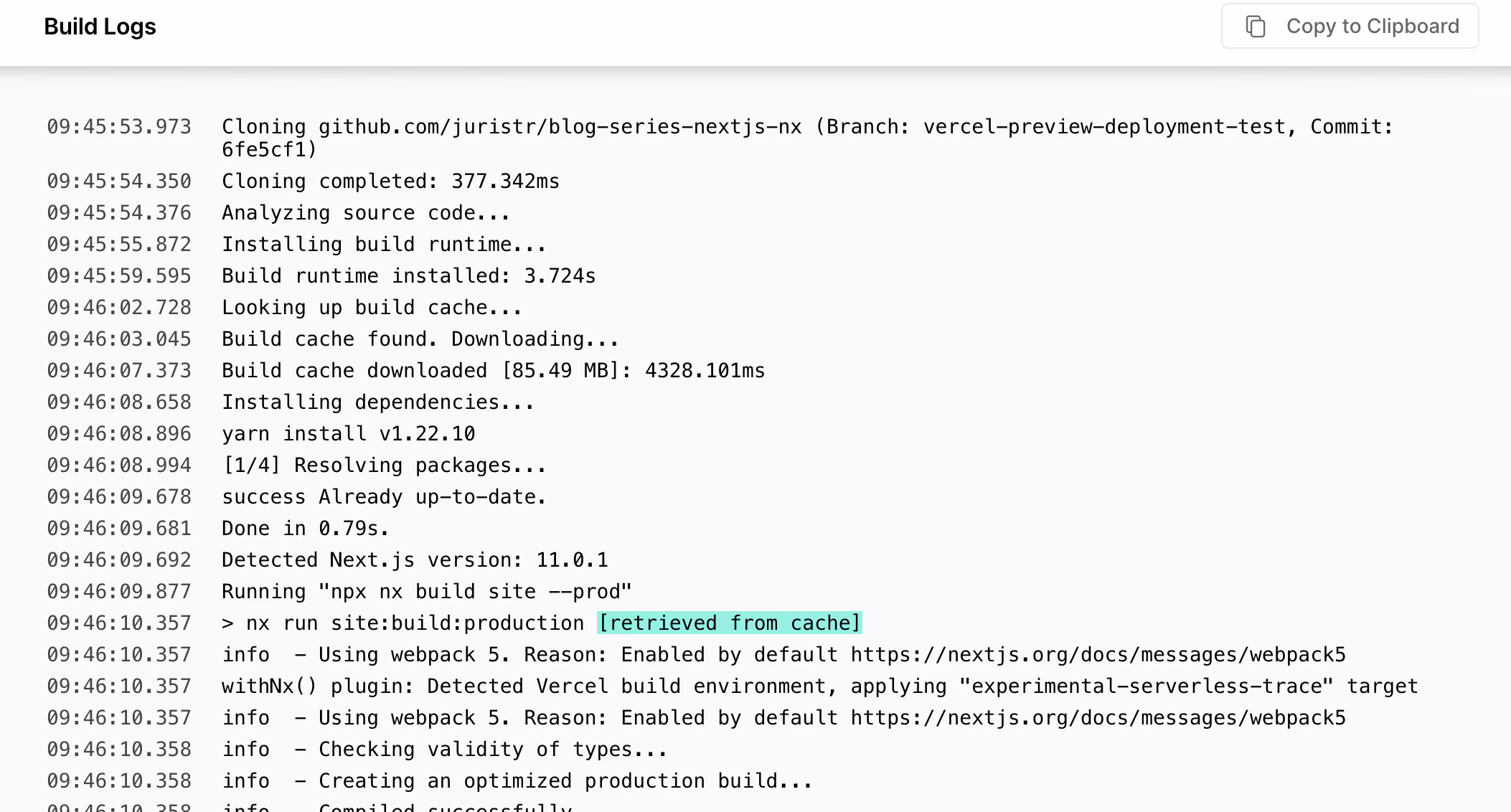
Task: Click the Cloning completed log line
Action: (x=390, y=181)
